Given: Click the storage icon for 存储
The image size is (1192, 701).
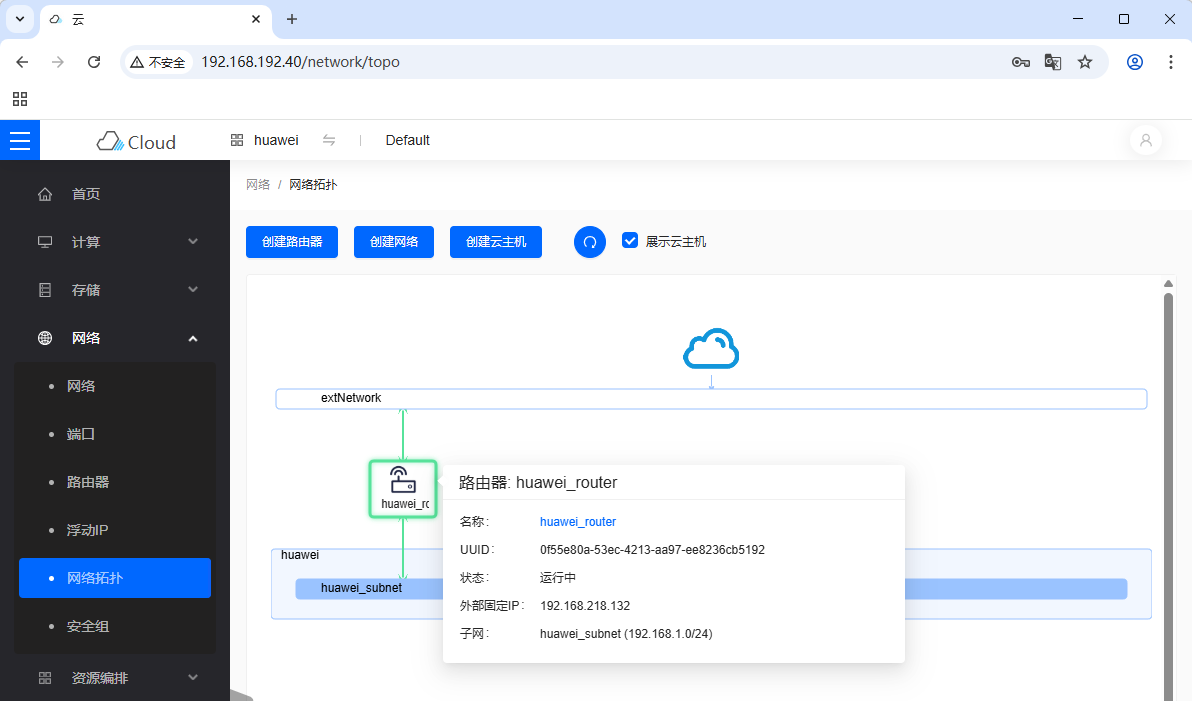Looking at the screenshot, I should 46,290.
